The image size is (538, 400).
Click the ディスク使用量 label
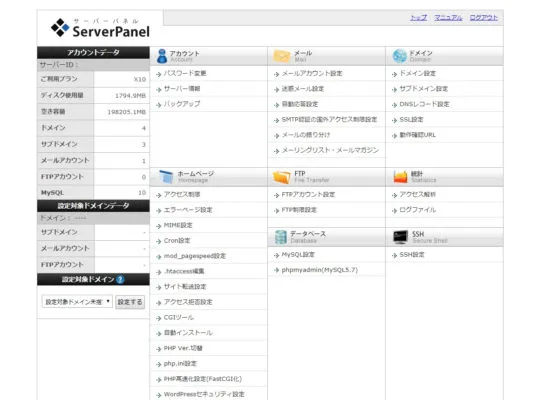62,95
